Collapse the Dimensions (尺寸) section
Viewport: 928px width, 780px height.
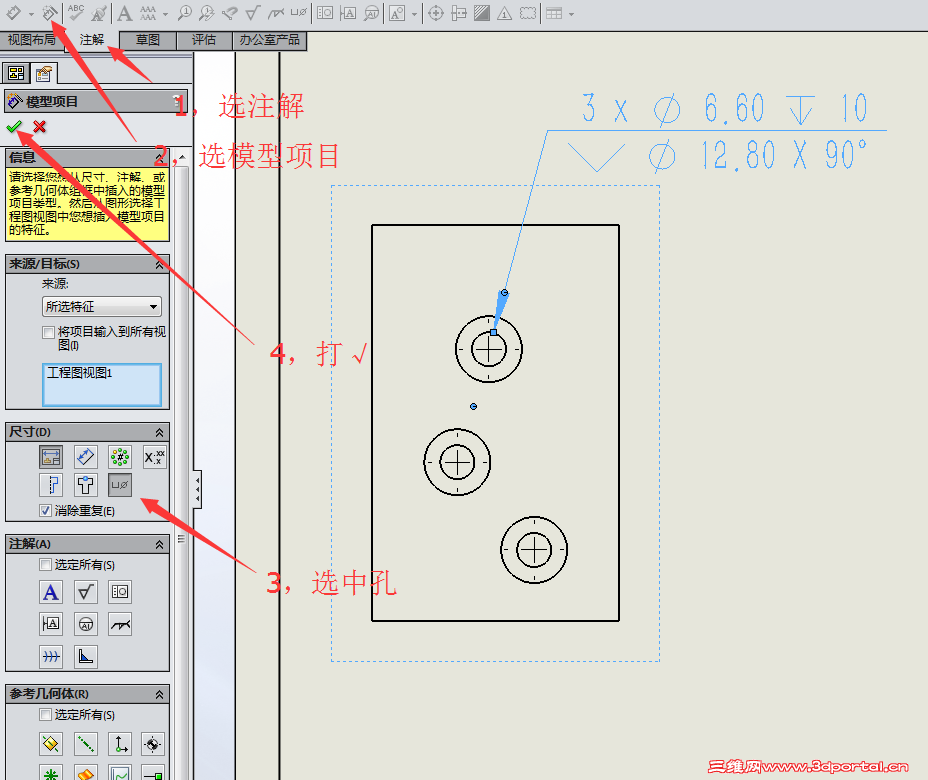[159, 433]
